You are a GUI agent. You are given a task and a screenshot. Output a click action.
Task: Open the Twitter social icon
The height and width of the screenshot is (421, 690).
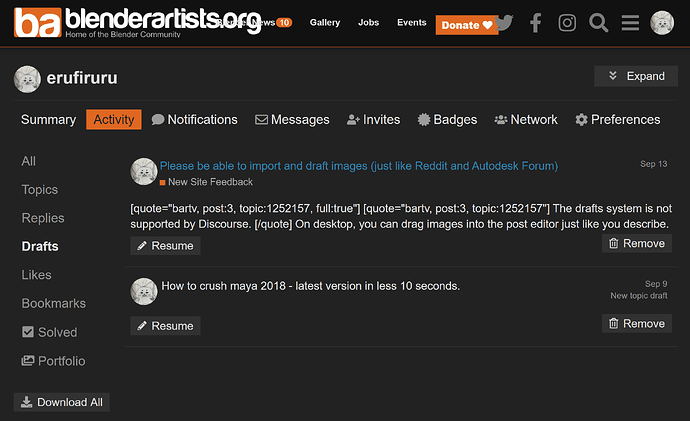(x=504, y=22)
